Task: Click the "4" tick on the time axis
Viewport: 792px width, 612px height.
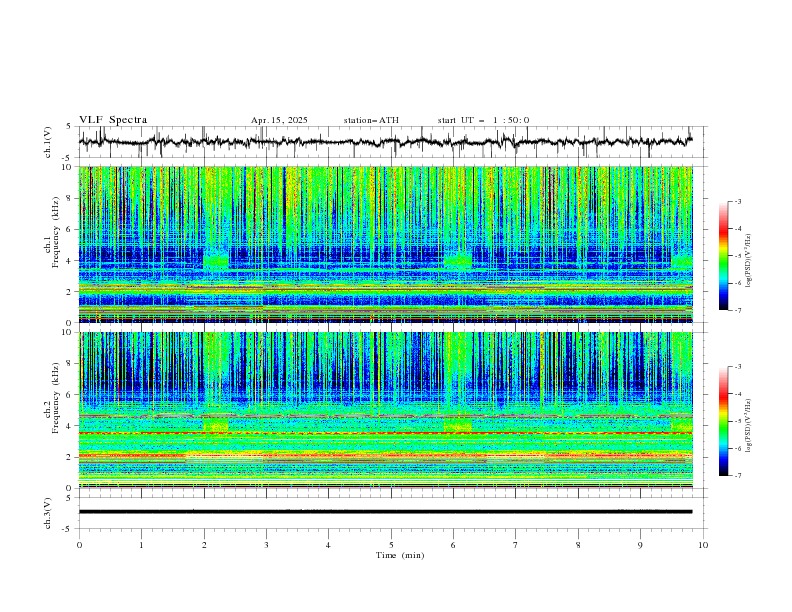Action: coord(328,545)
